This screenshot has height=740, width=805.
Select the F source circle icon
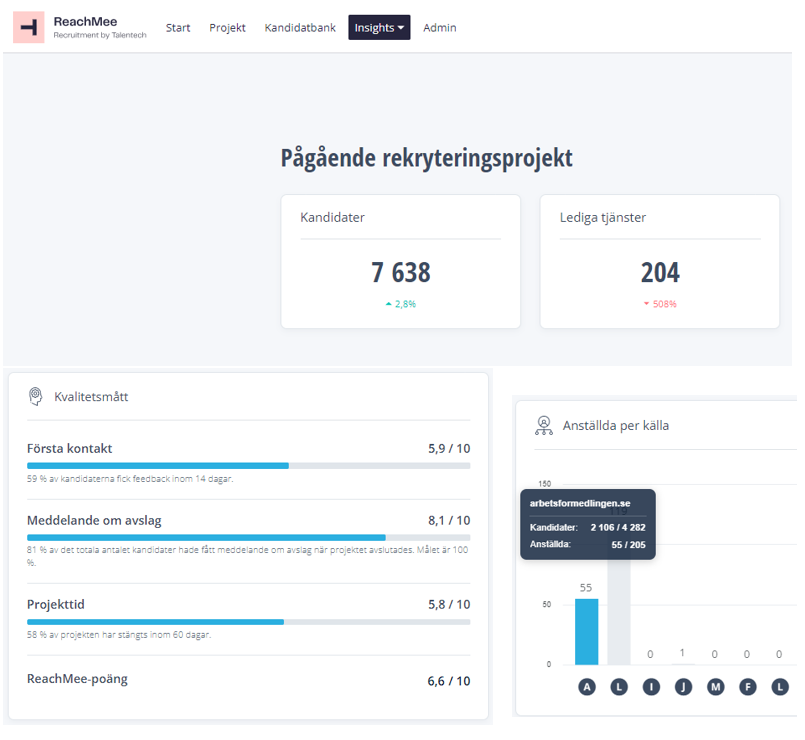[748, 687]
